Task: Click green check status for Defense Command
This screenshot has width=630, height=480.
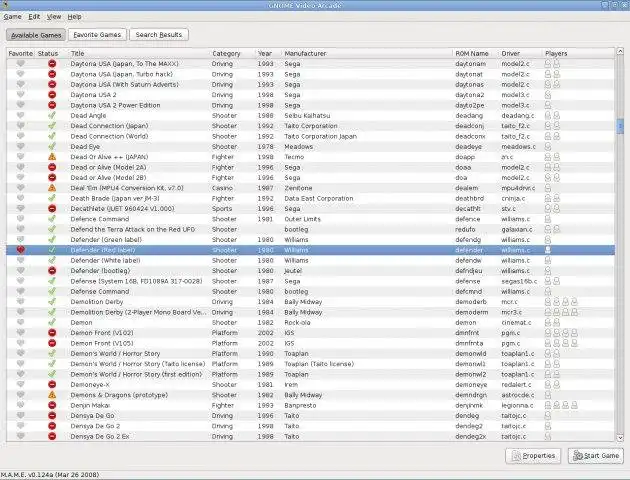Action: 52,291
